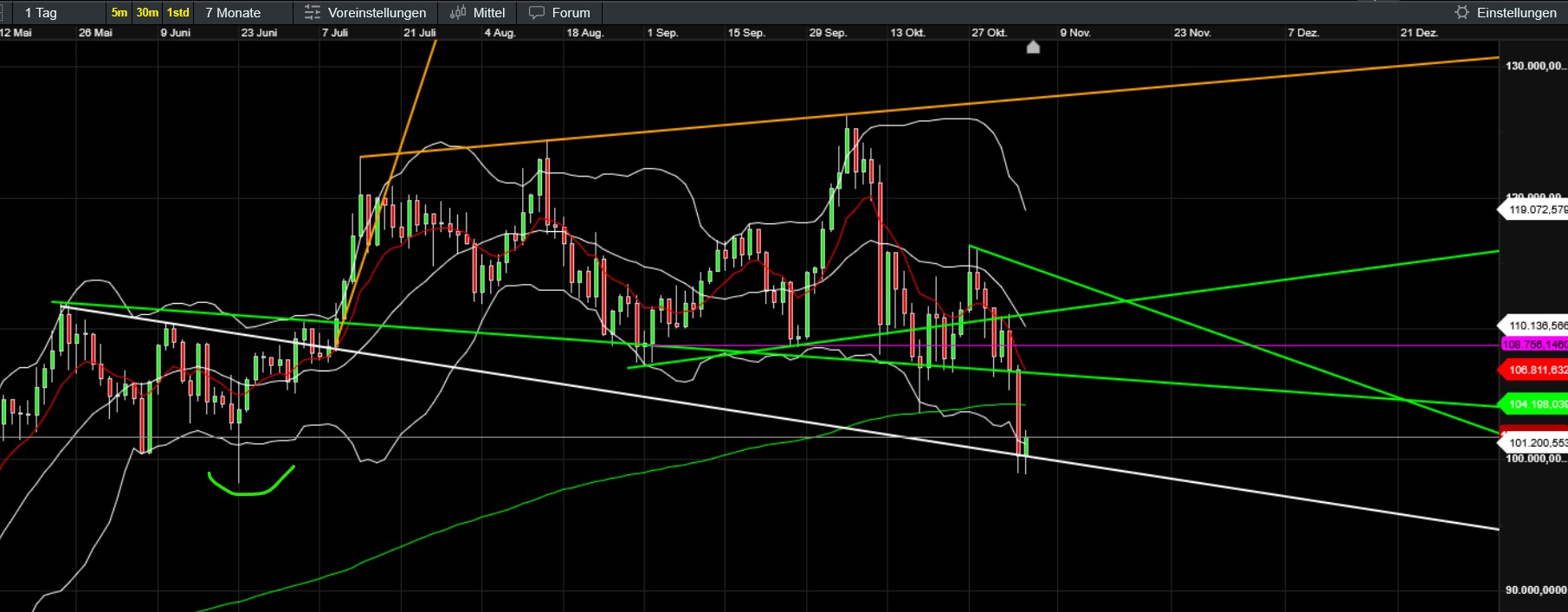Click the speech bubble Forum icon
The height and width of the screenshot is (612, 1568).
coord(537,13)
